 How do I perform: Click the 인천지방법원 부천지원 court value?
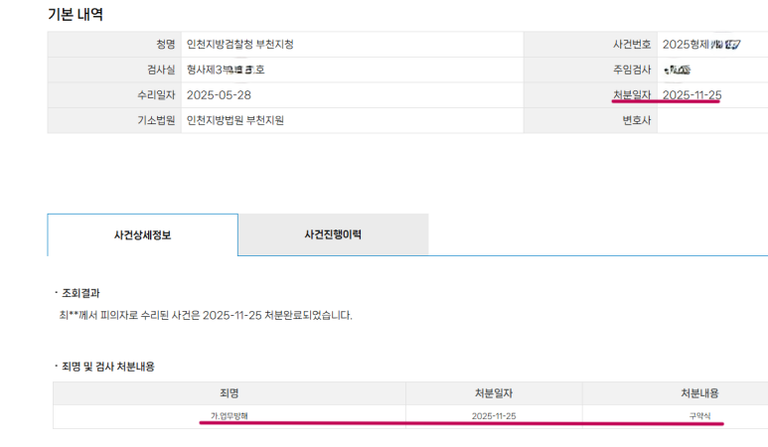point(236,120)
